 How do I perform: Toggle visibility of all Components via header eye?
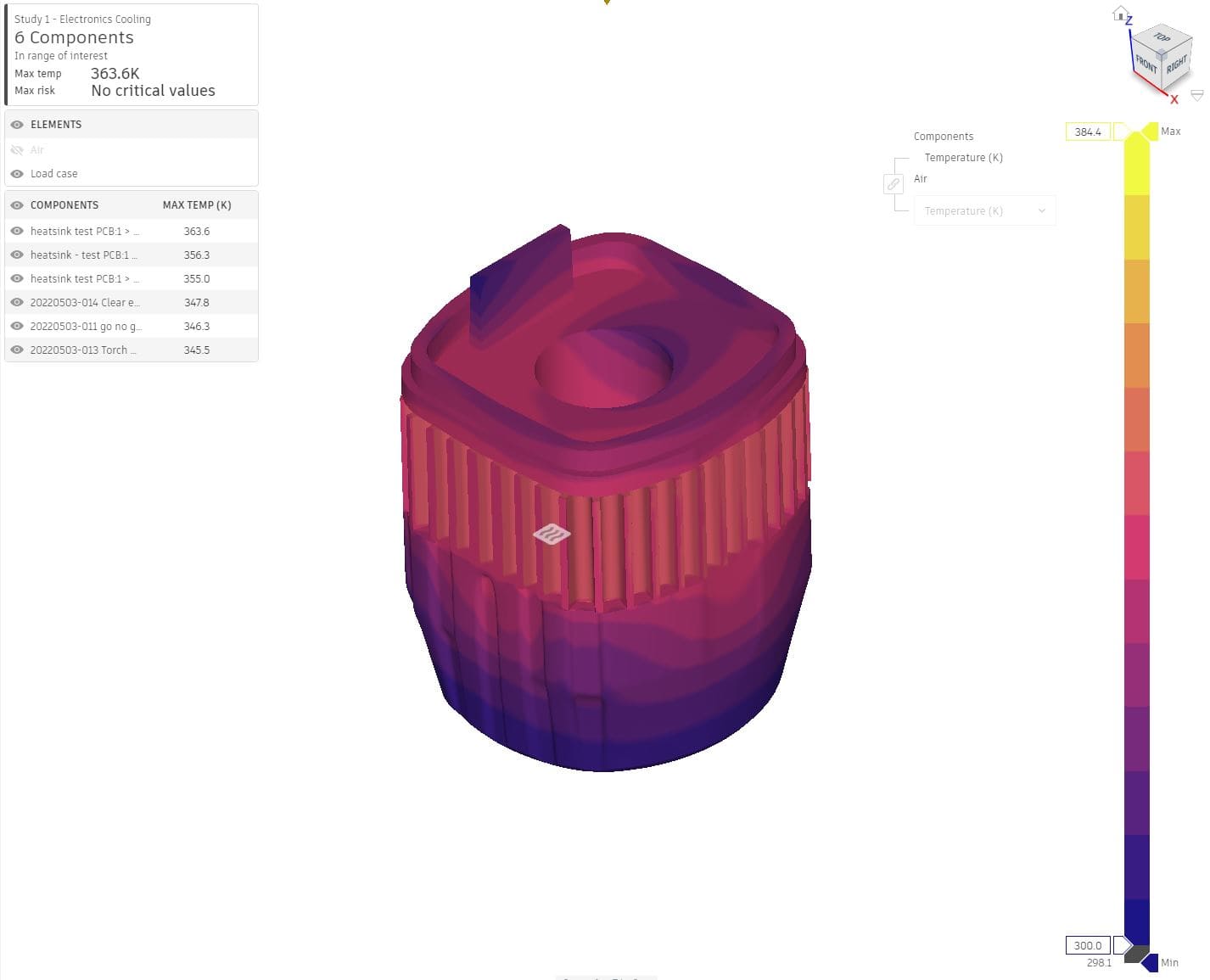coord(17,204)
